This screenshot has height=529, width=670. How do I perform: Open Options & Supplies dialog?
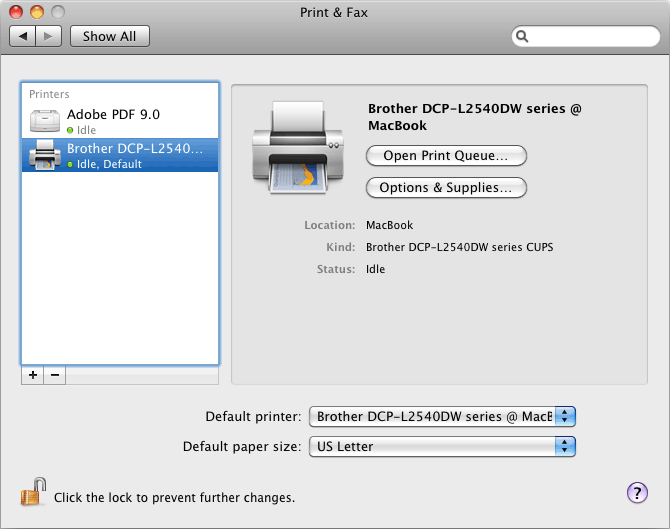[446, 188]
